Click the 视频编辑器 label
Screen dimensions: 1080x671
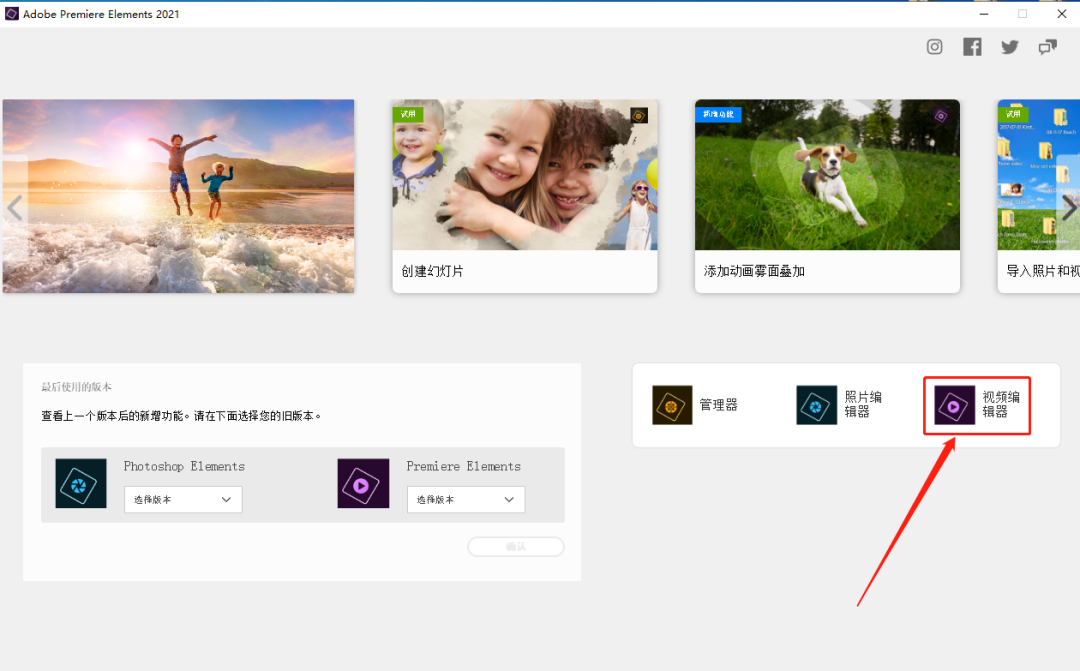tap(1001, 404)
